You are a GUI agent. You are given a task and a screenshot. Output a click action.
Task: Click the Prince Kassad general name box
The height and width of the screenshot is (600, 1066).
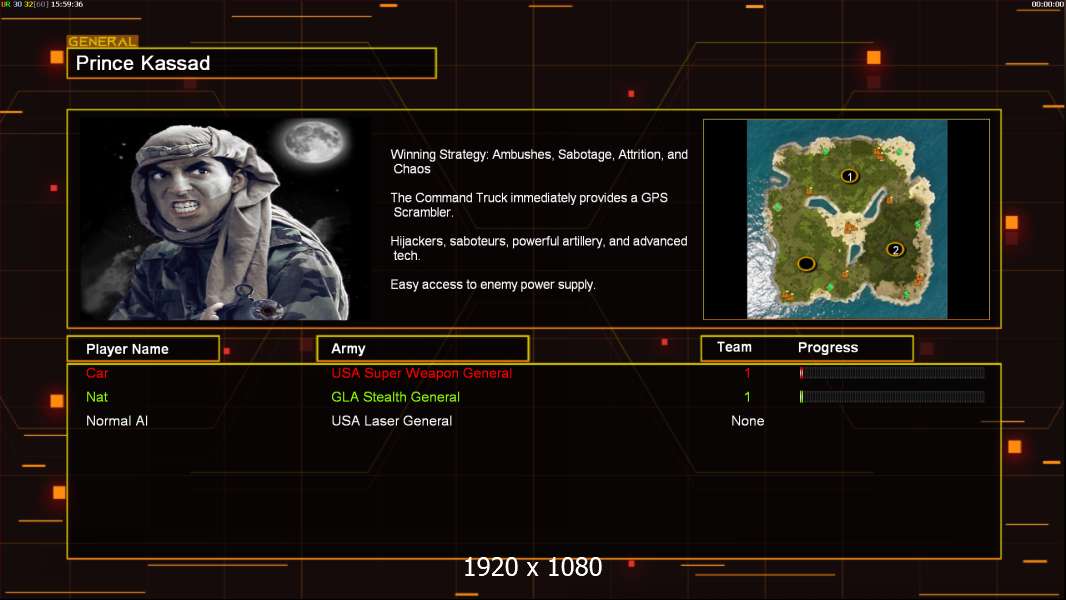(x=252, y=63)
